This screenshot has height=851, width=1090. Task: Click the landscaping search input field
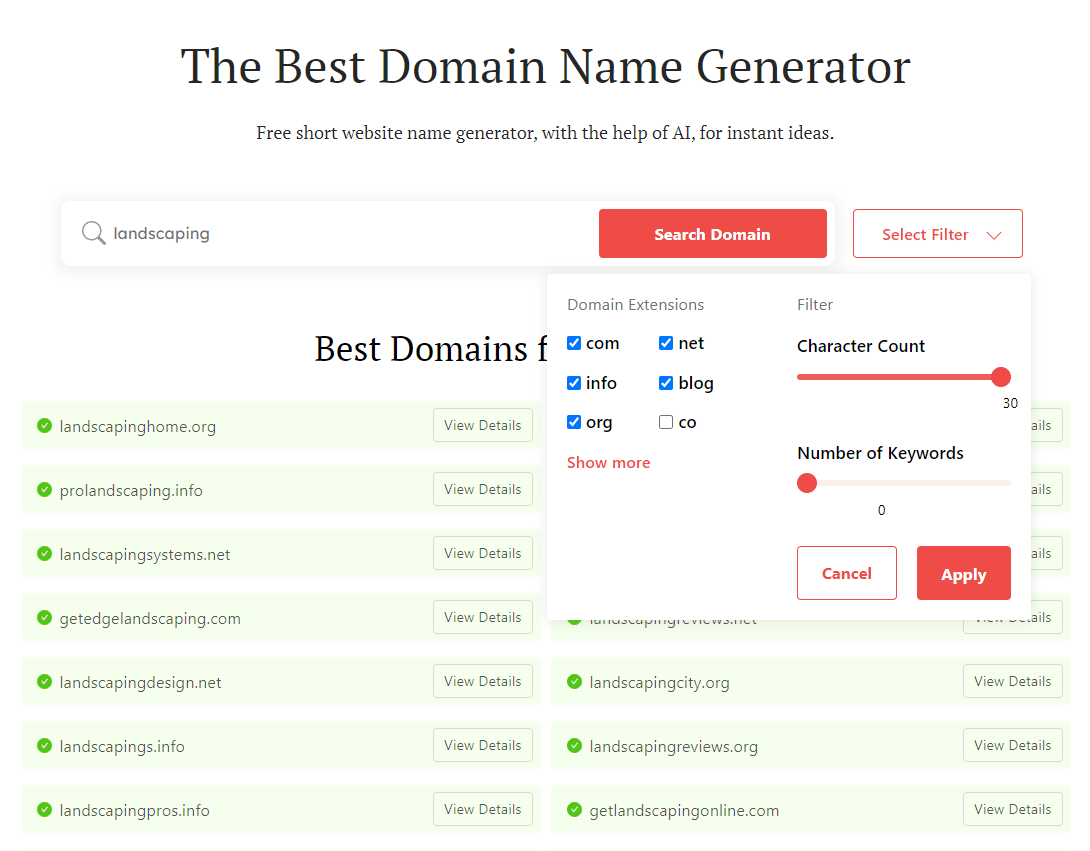pyautogui.click(x=350, y=234)
